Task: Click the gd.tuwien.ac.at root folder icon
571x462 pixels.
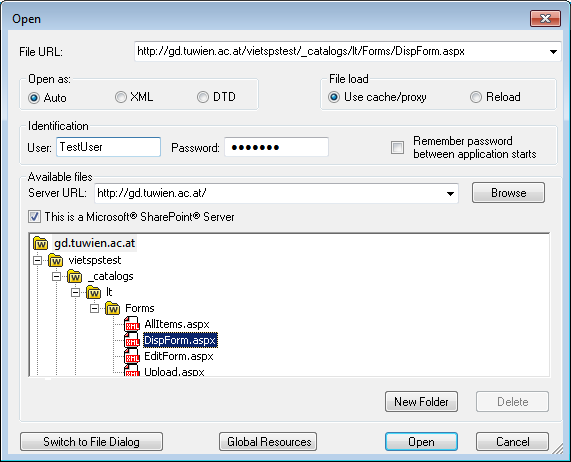Action: 40,243
